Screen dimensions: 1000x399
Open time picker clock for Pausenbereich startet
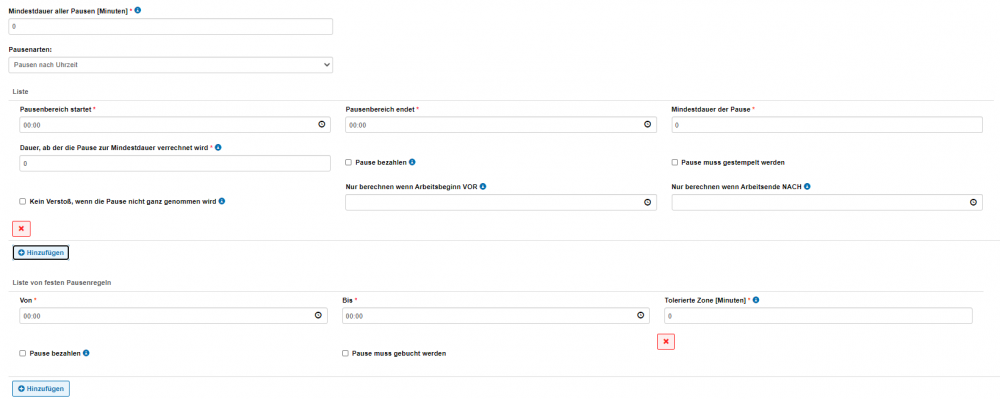tap(321, 124)
